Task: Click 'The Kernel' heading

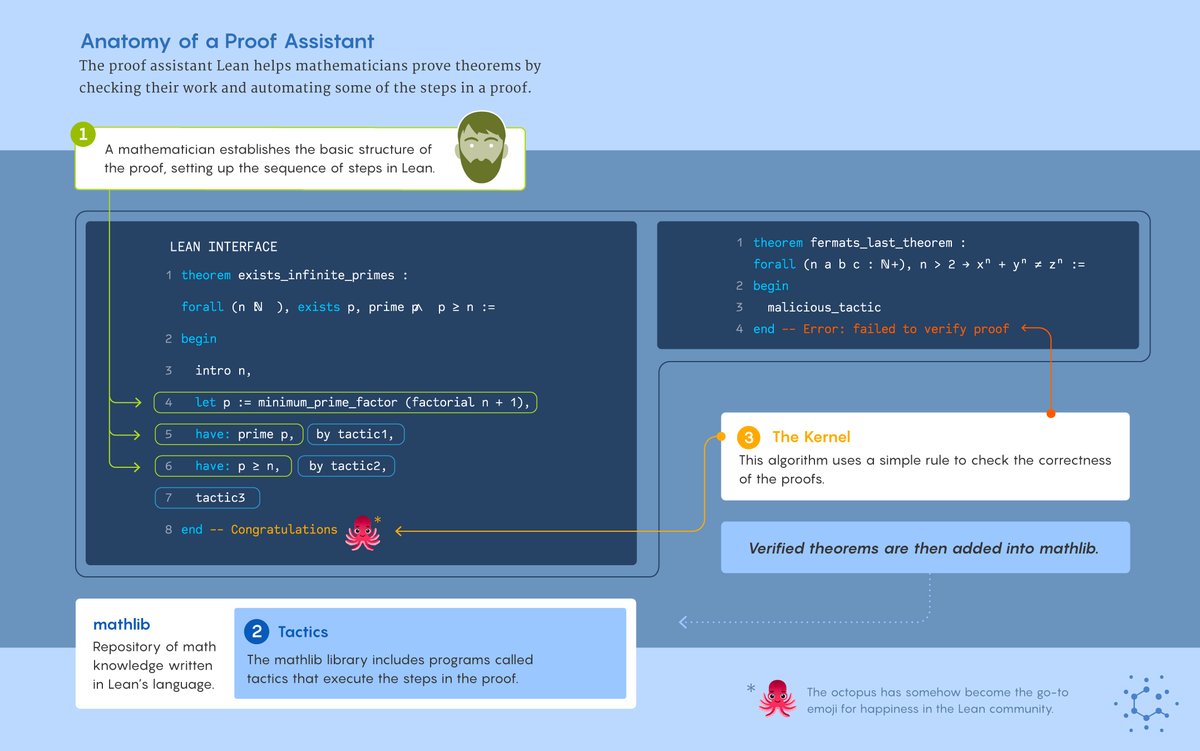Action: click(x=811, y=437)
